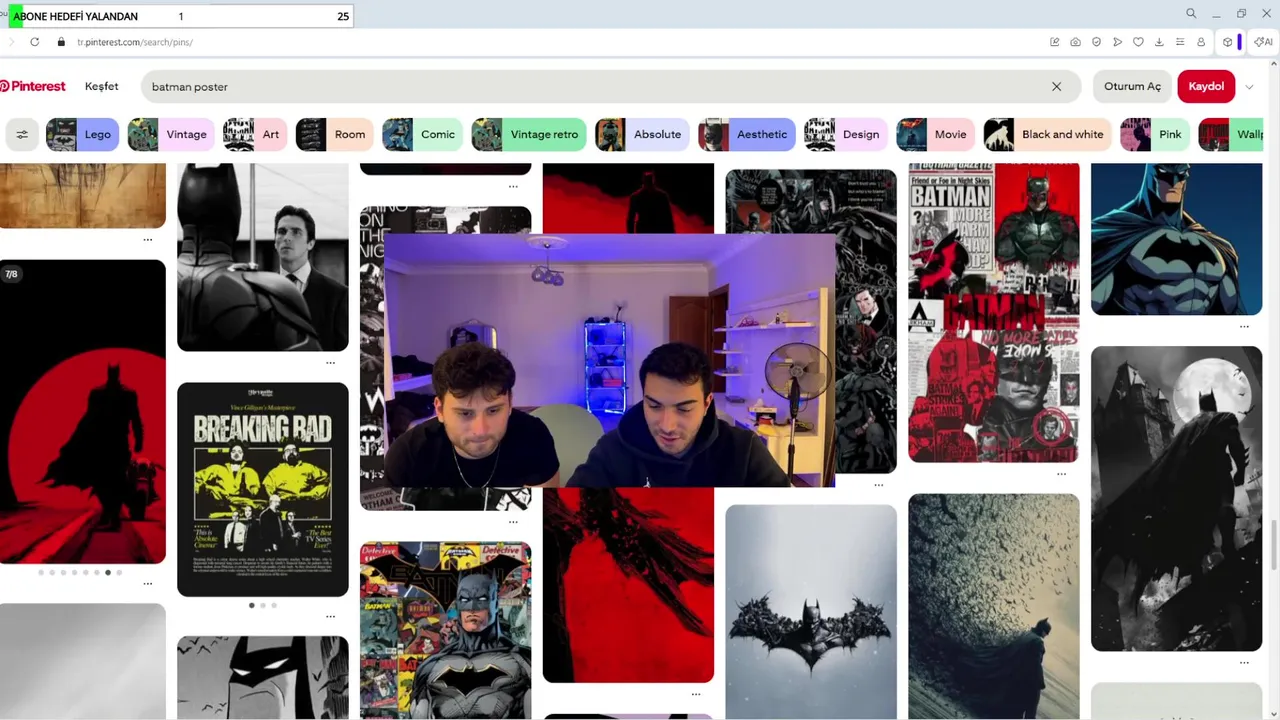Bookmark page with the heart icon
This screenshot has width=1280, height=720.
[x=1138, y=42]
